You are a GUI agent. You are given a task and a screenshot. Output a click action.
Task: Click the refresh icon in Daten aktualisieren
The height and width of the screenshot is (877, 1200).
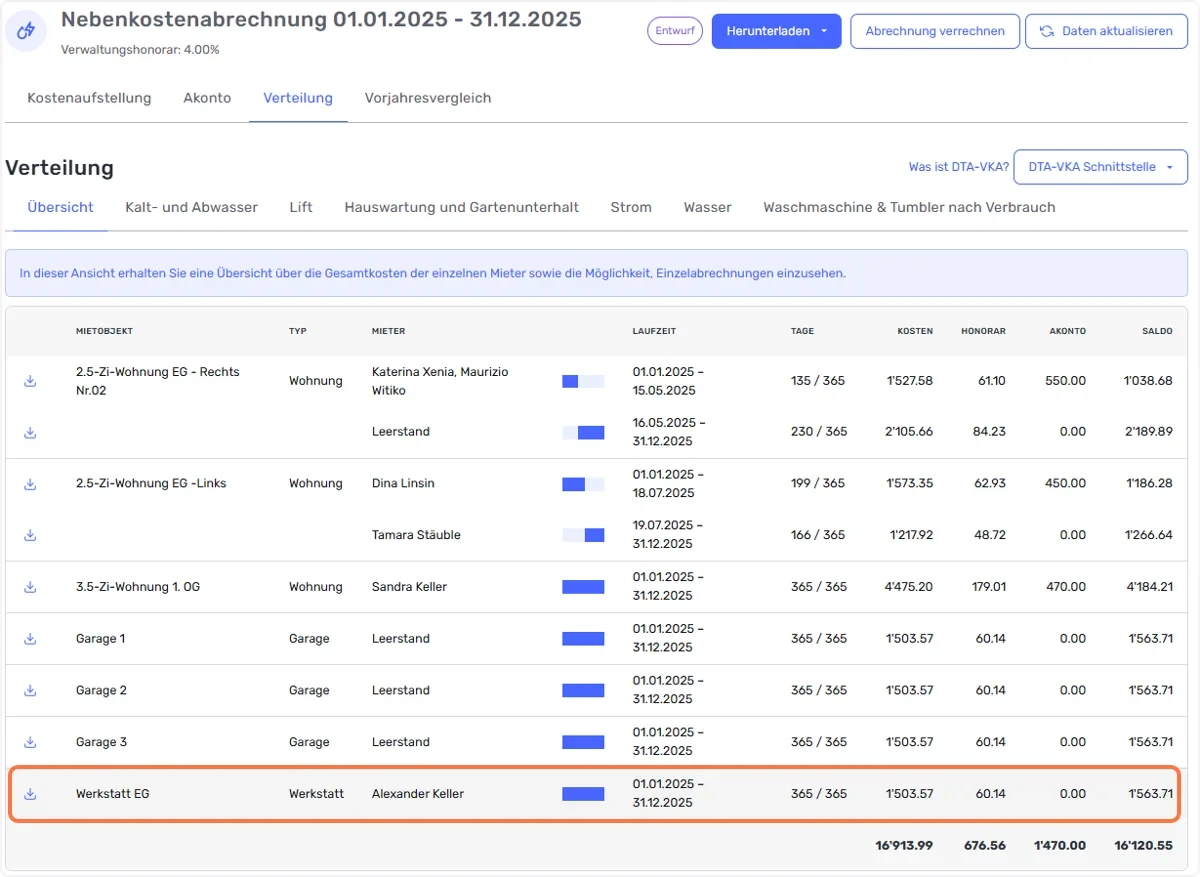coord(1046,31)
